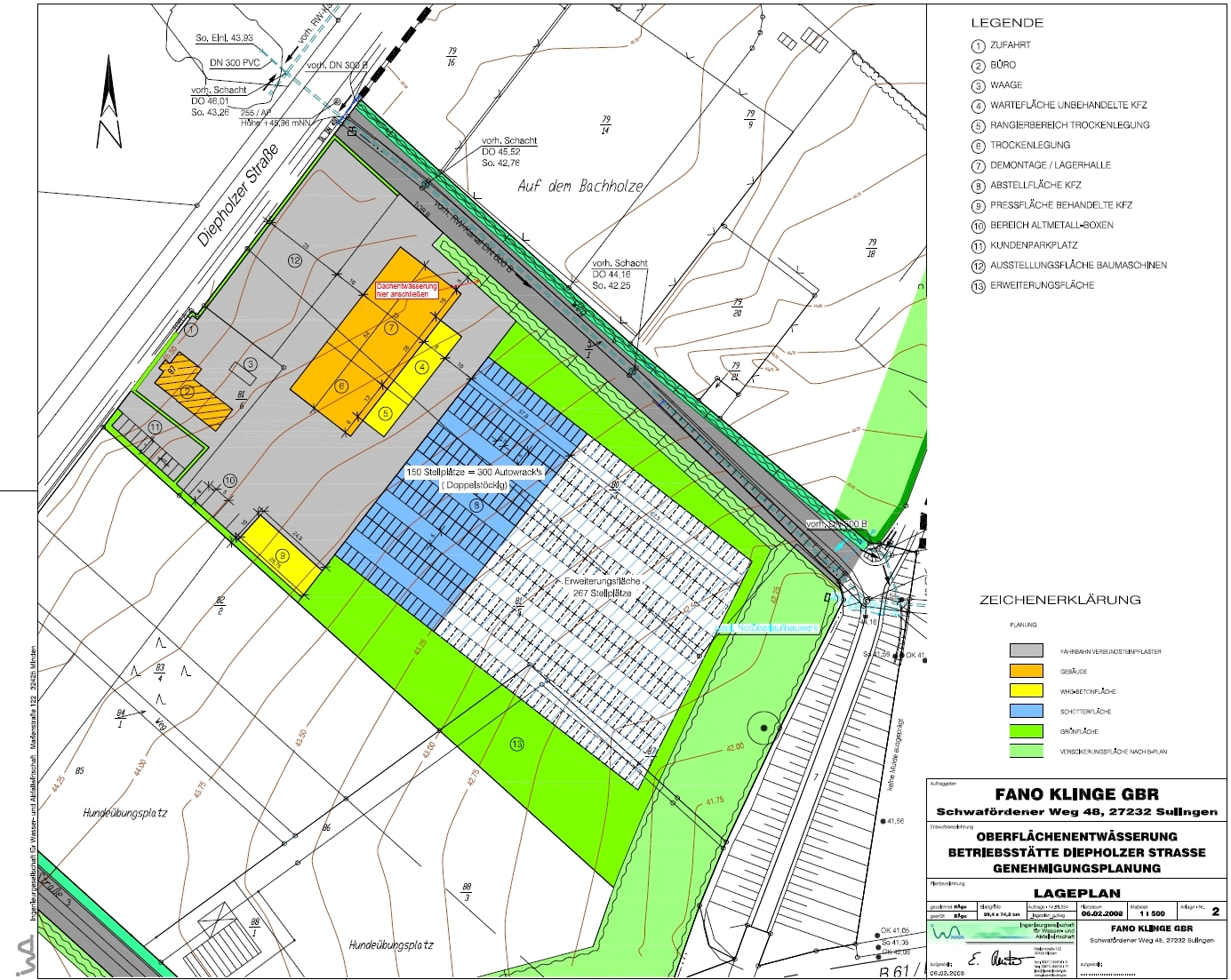Pick the gray Fahrbahn Verbundsteinpflaster swatch

click(1026, 651)
